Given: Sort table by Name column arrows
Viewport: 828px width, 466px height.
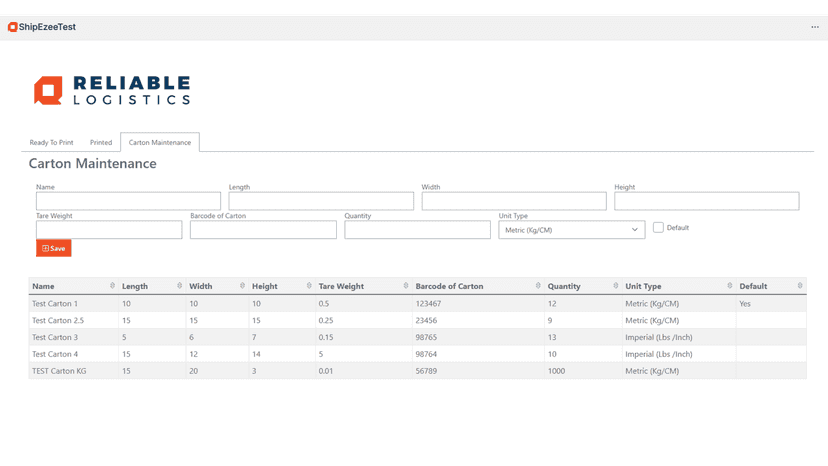Looking at the screenshot, I should [x=112, y=286].
